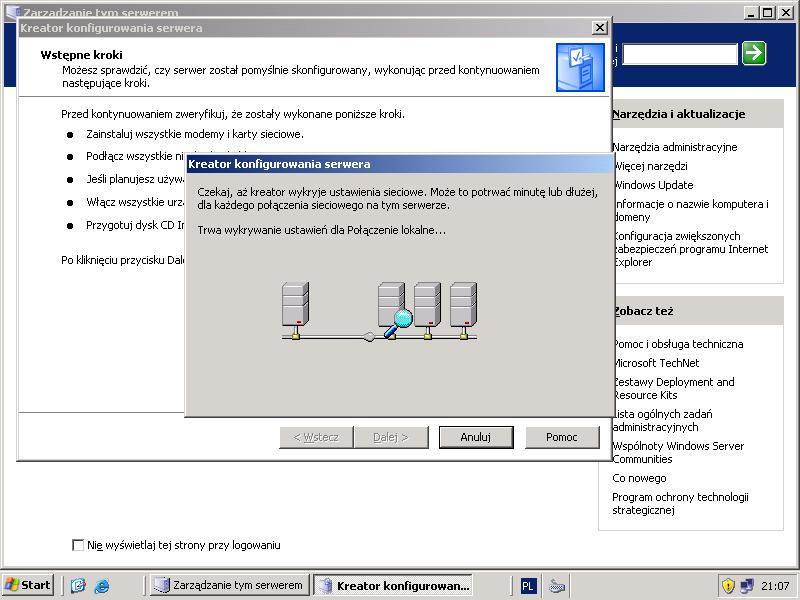Click the Wstępne kroki heading
Image resolution: width=800 pixels, height=600 pixels.
[82, 55]
